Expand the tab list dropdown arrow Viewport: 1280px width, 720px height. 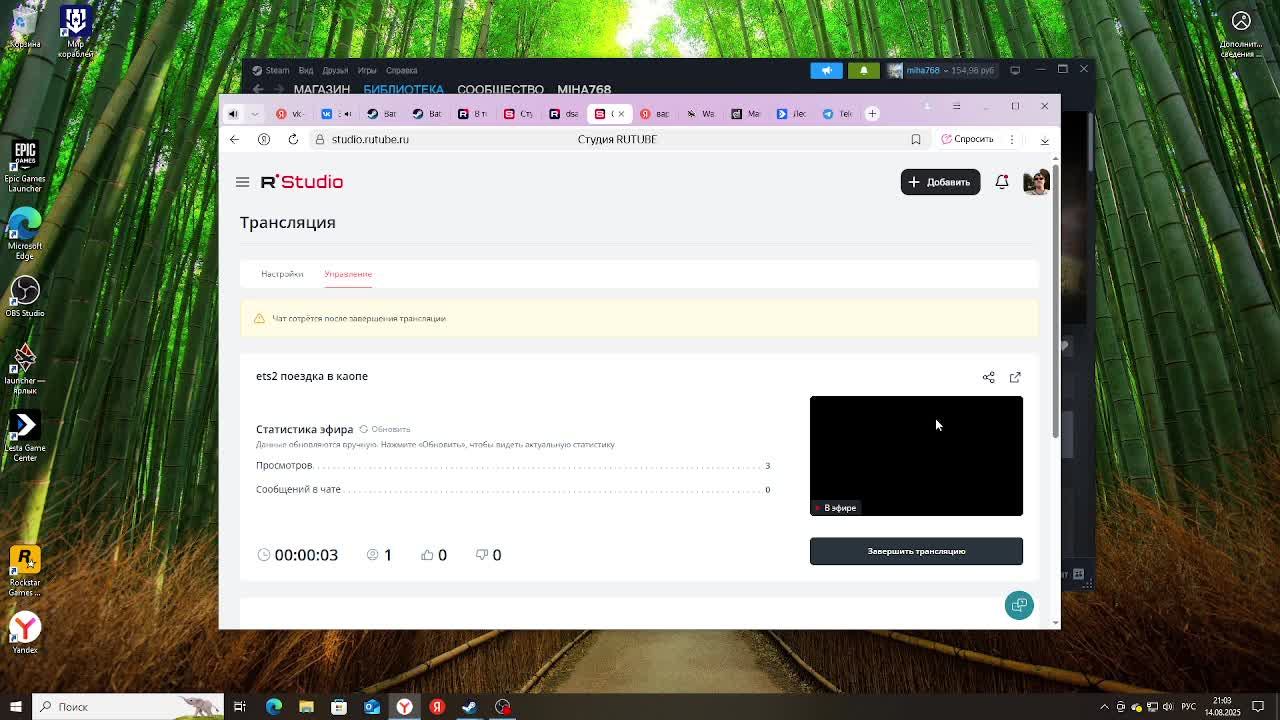click(255, 113)
